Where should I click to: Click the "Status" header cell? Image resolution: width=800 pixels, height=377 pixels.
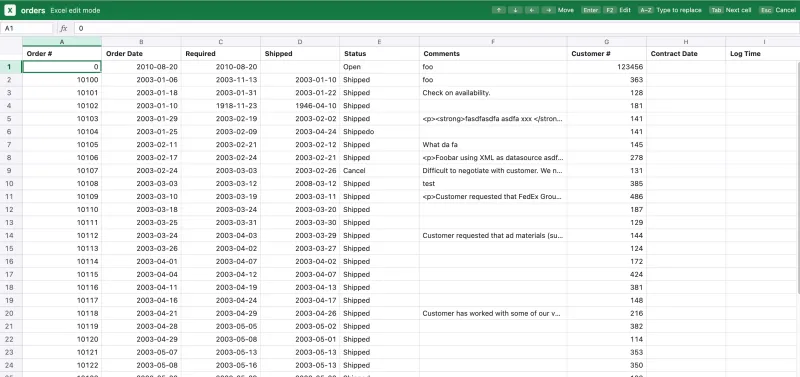pos(380,54)
